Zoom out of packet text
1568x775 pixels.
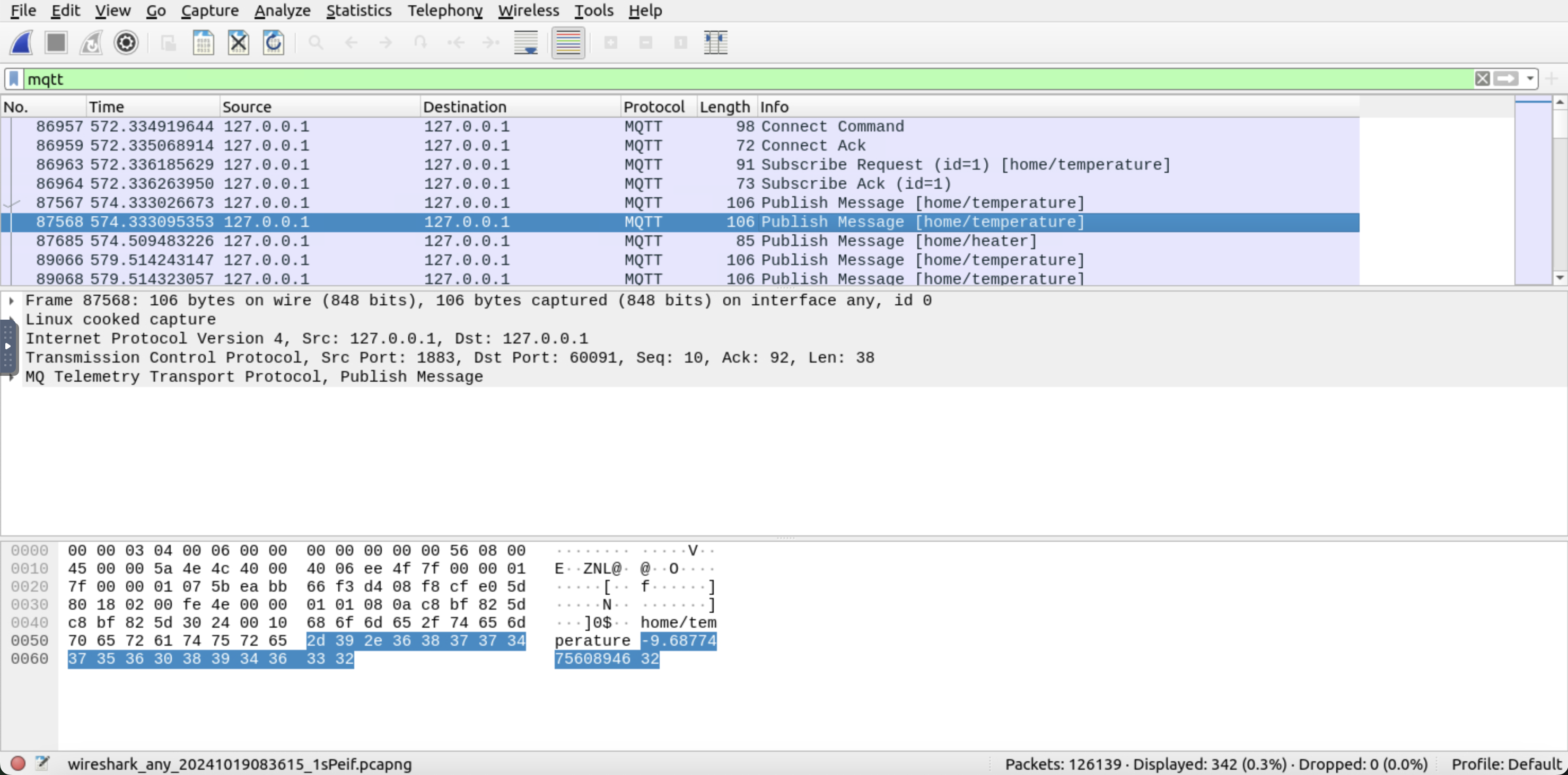pos(646,42)
